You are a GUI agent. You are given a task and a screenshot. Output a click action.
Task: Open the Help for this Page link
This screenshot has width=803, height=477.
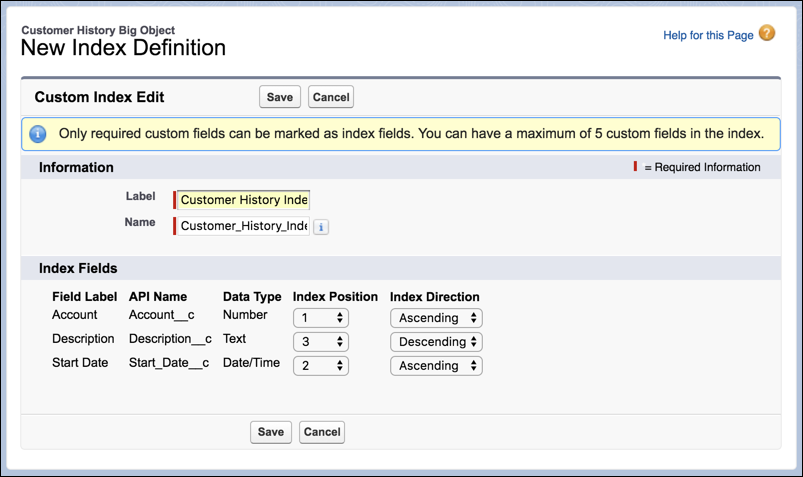tap(708, 35)
